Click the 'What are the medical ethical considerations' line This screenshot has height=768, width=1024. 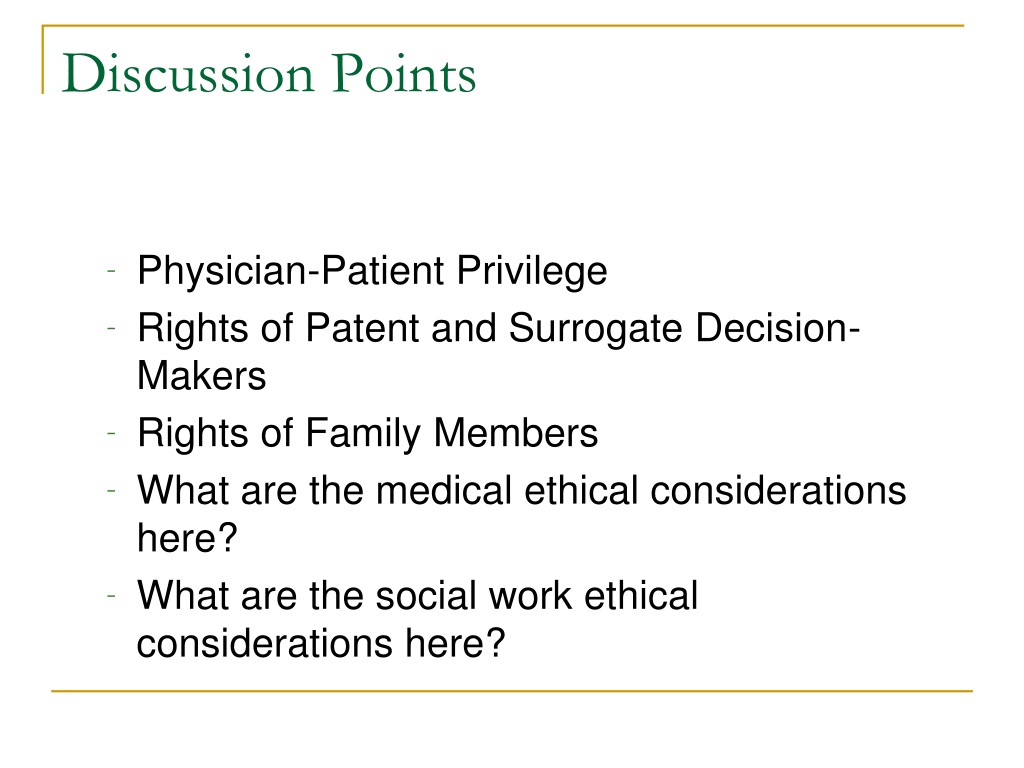[522, 490]
